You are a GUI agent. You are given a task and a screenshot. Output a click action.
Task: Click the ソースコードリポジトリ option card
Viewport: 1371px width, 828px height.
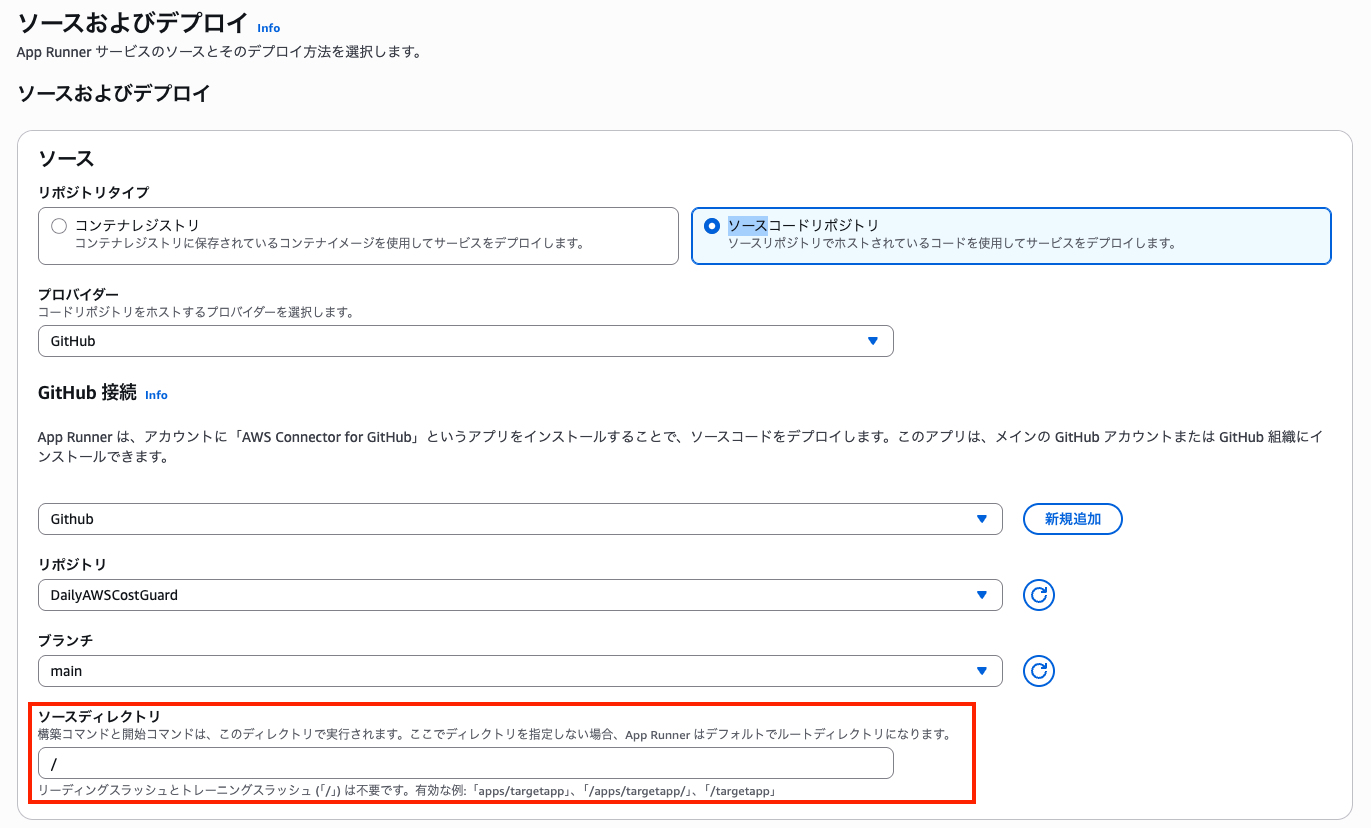(x=1010, y=235)
